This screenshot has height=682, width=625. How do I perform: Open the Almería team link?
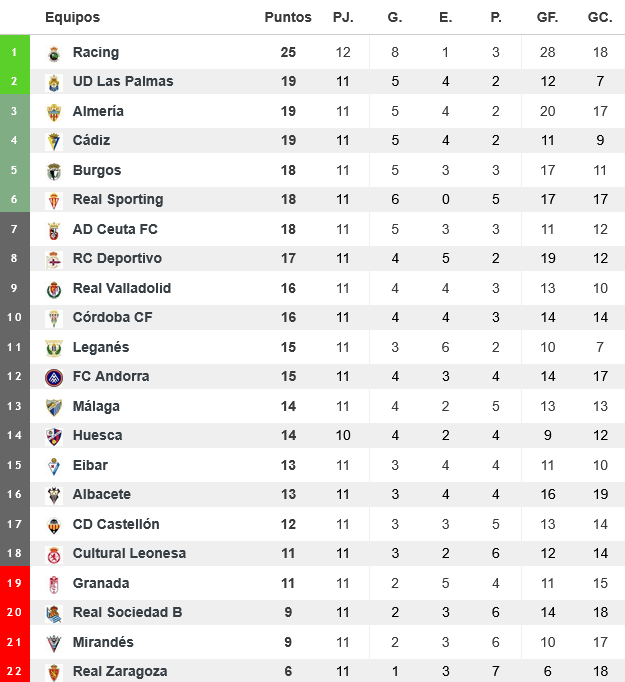coord(98,111)
